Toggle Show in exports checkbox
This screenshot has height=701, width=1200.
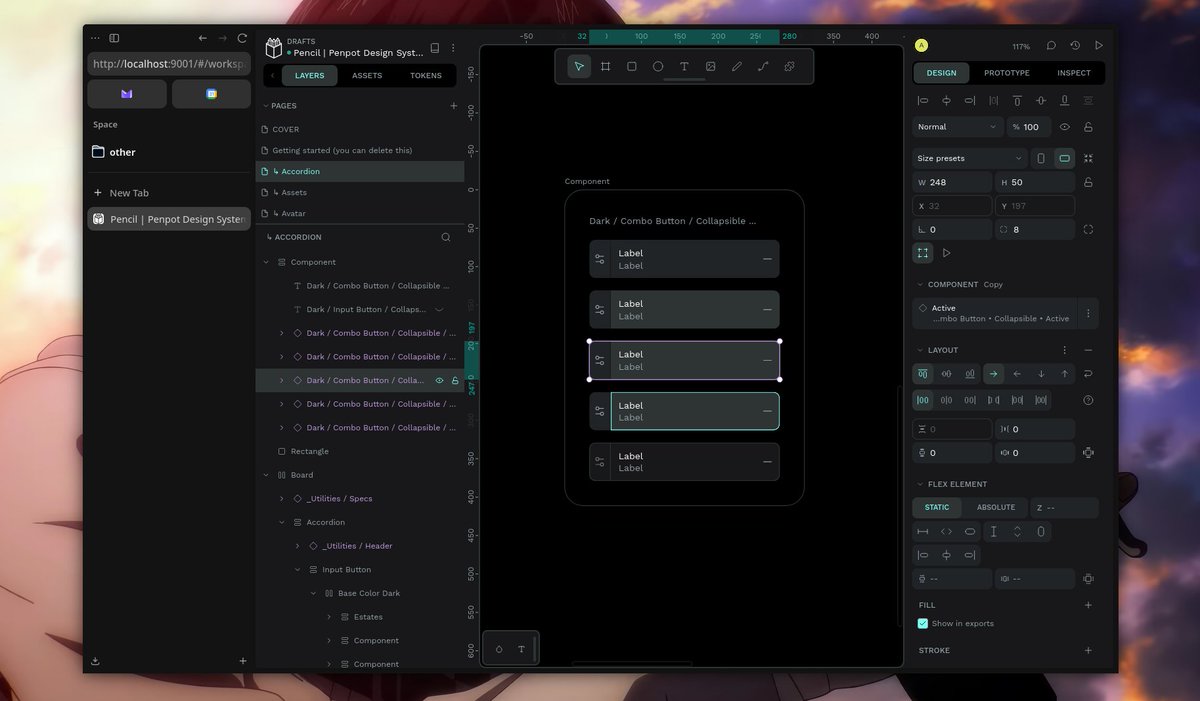click(923, 623)
